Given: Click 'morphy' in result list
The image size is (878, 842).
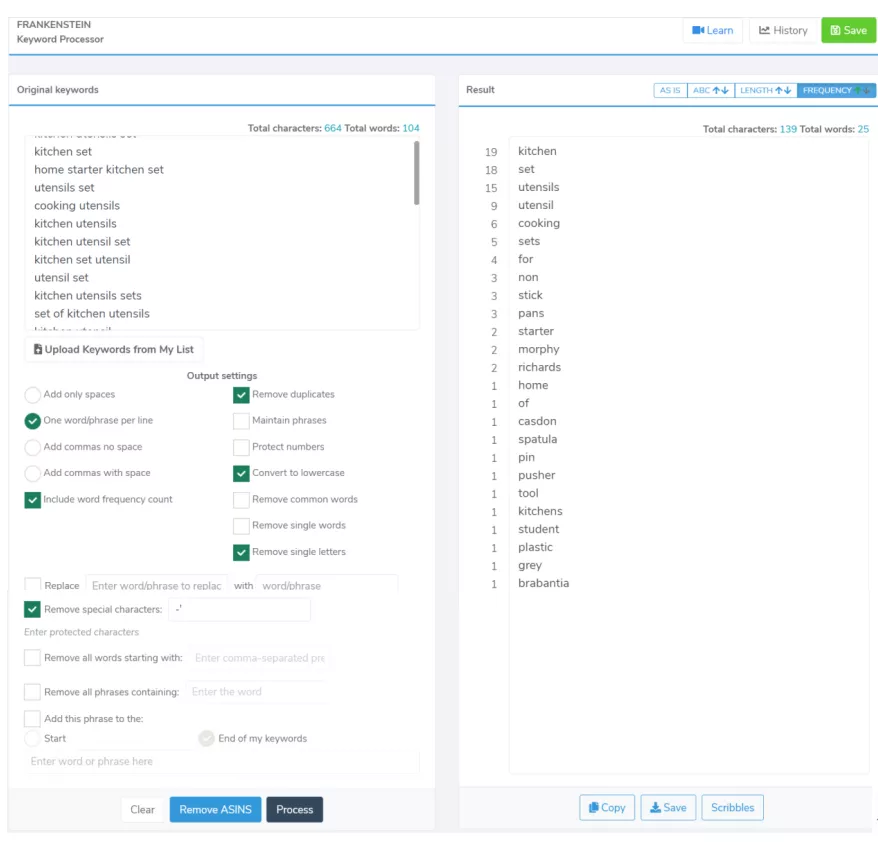Looking at the screenshot, I should [x=539, y=349].
